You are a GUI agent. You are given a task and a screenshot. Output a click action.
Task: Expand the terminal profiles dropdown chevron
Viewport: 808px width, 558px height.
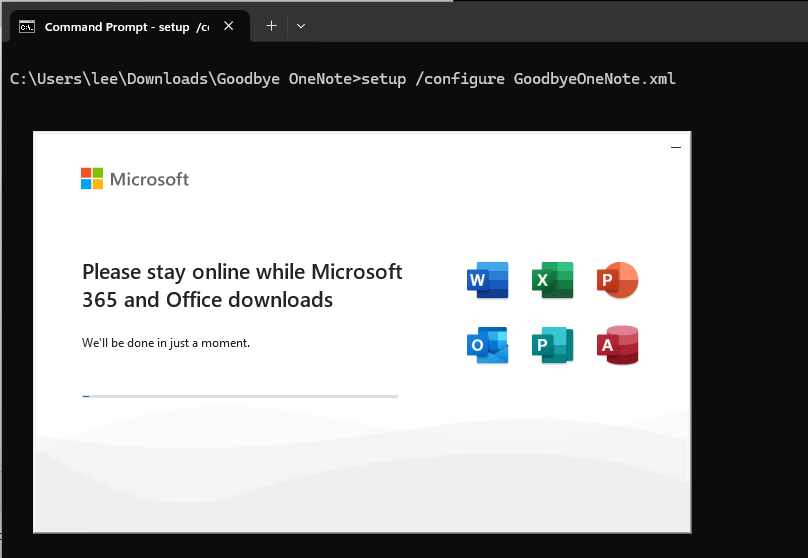pyautogui.click(x=301, y=26)
